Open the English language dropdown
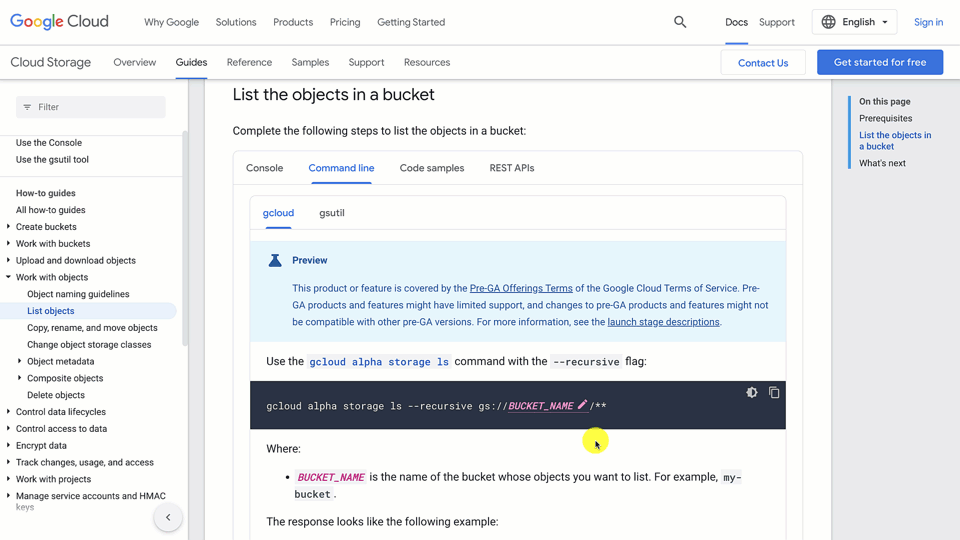Screen dimensions: 960x540 click(855, 22)
